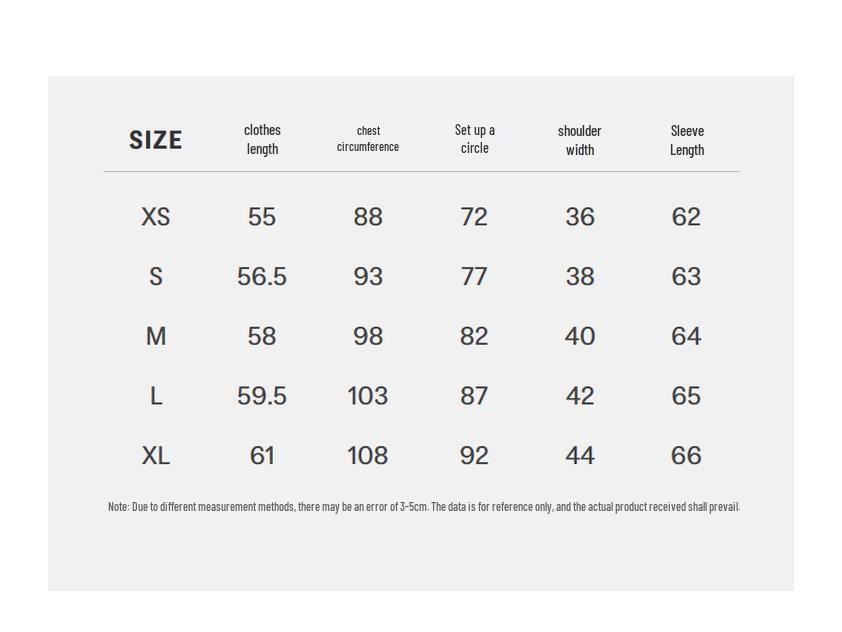Click the SIZE column header
Screen dimensions: 842x632
coord(155,140)
